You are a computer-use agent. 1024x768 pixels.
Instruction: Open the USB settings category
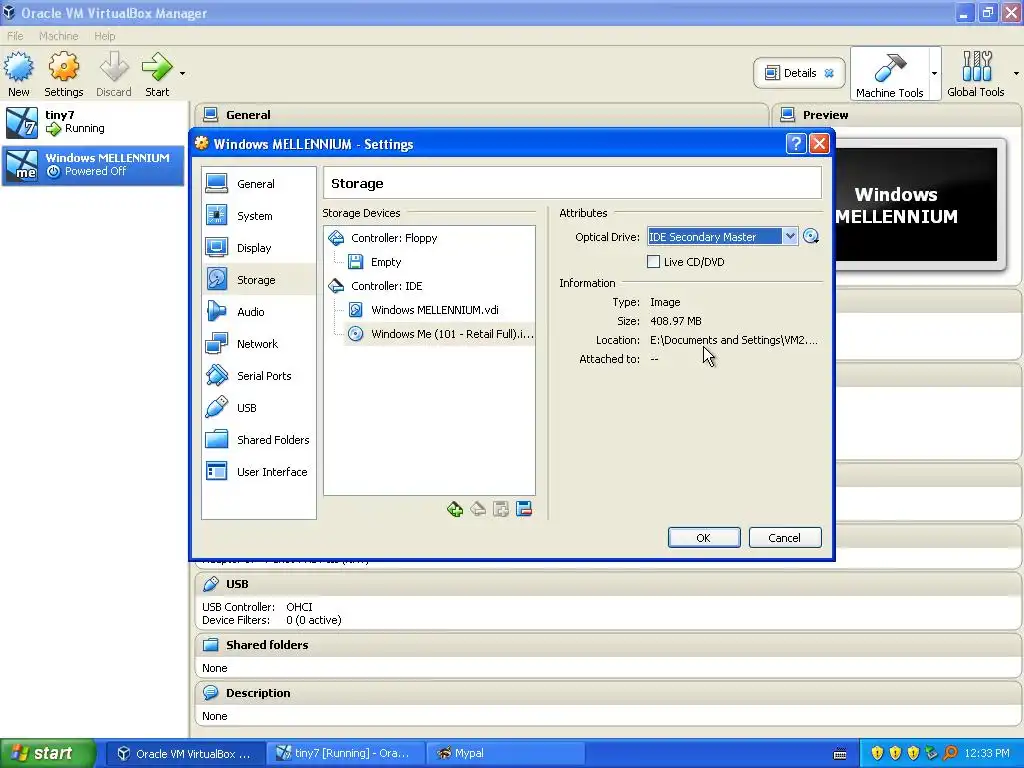coord(259,408)
